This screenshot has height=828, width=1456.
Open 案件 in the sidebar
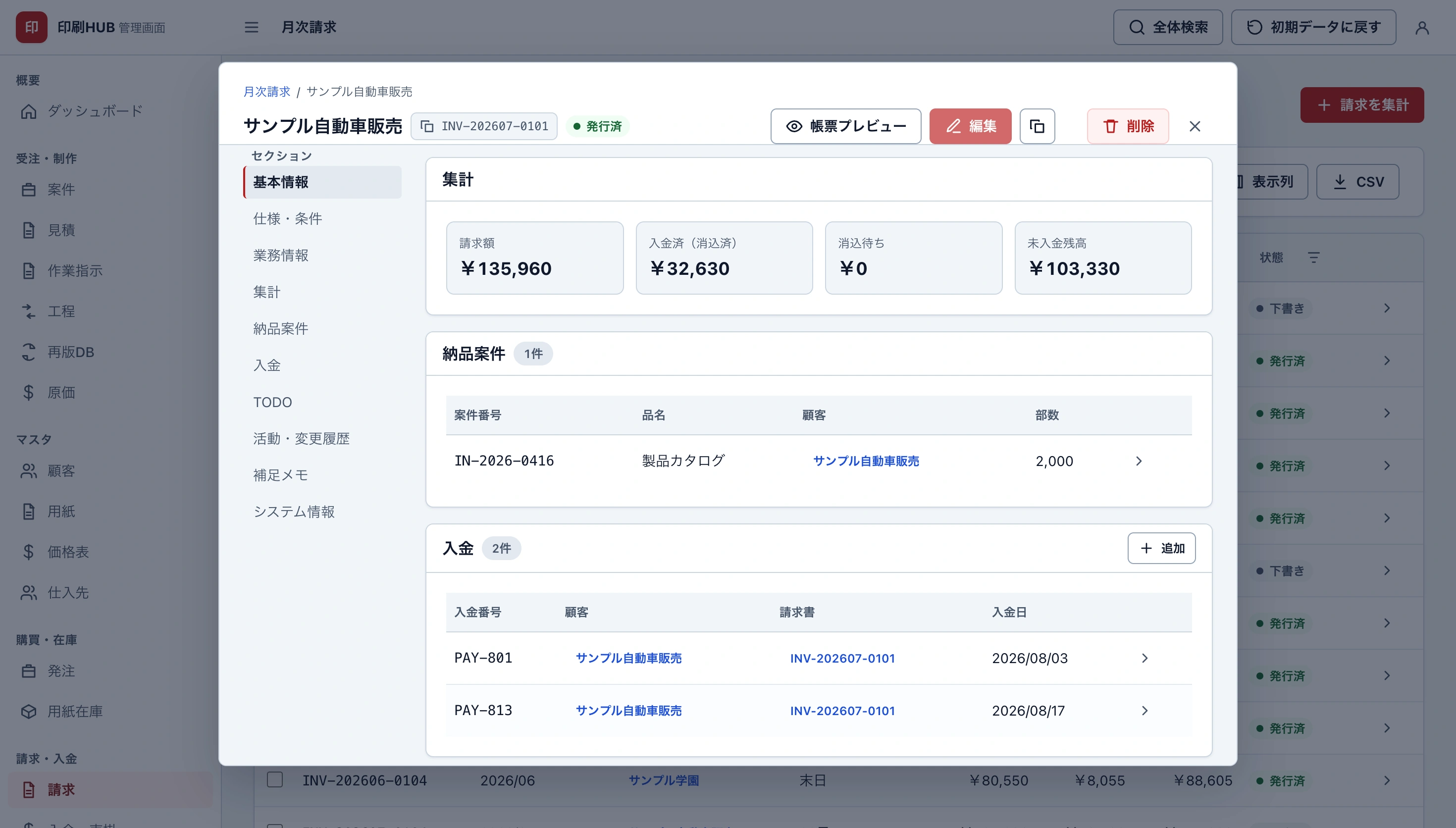[110, 190]
